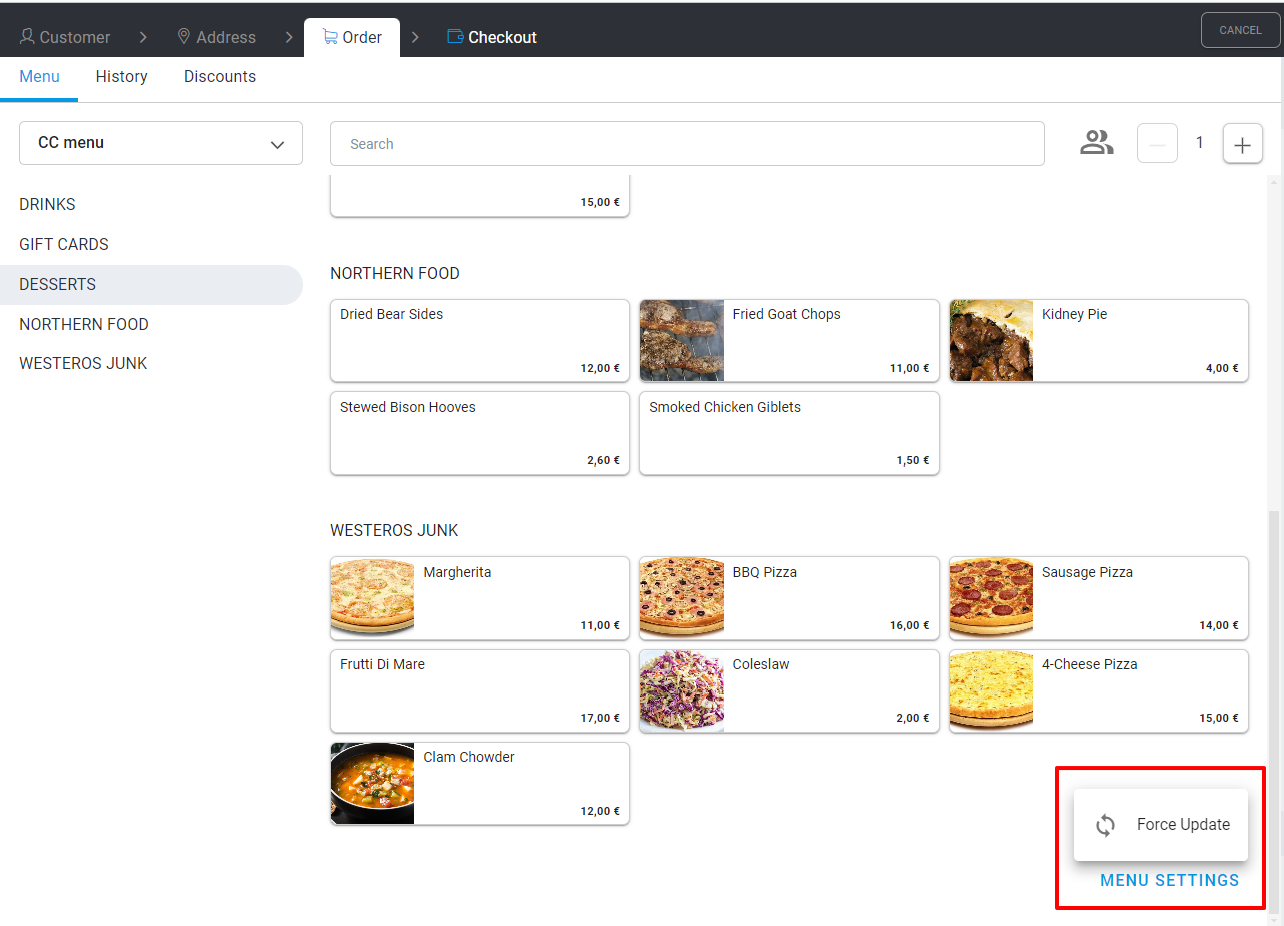Open the Menu Settings link

tap(1169, 880)
